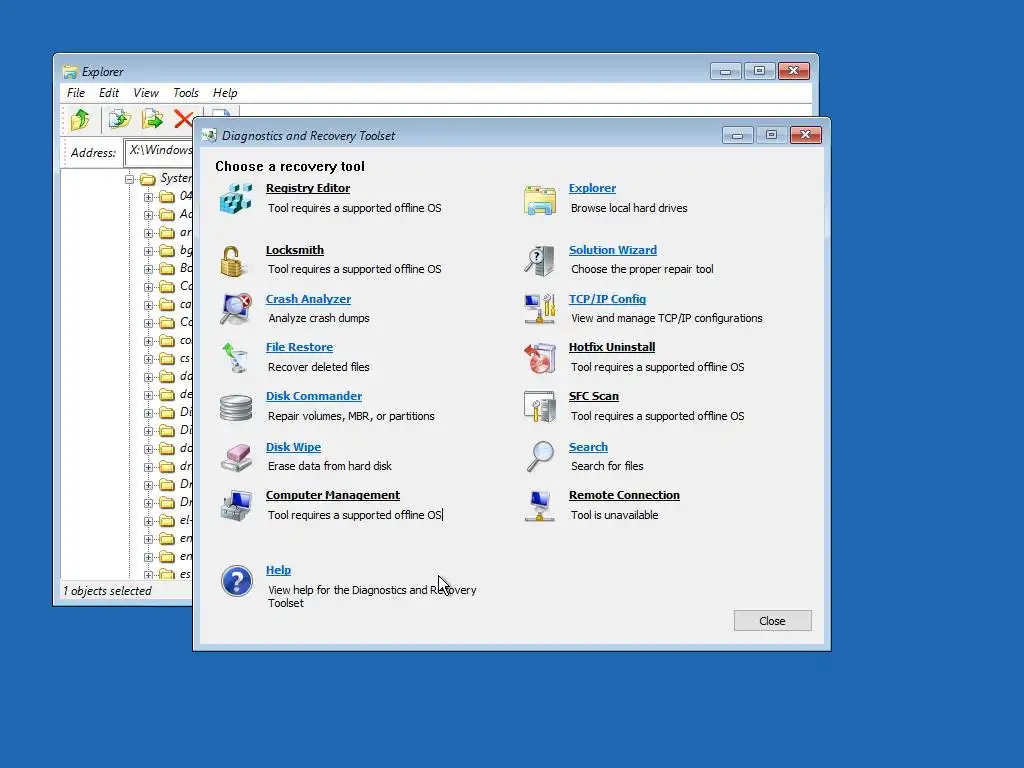Image resolution: width=1024 pixels, height=768 pixels.
Task: Launch the Disk Commander link
Action: click(313, 396)
